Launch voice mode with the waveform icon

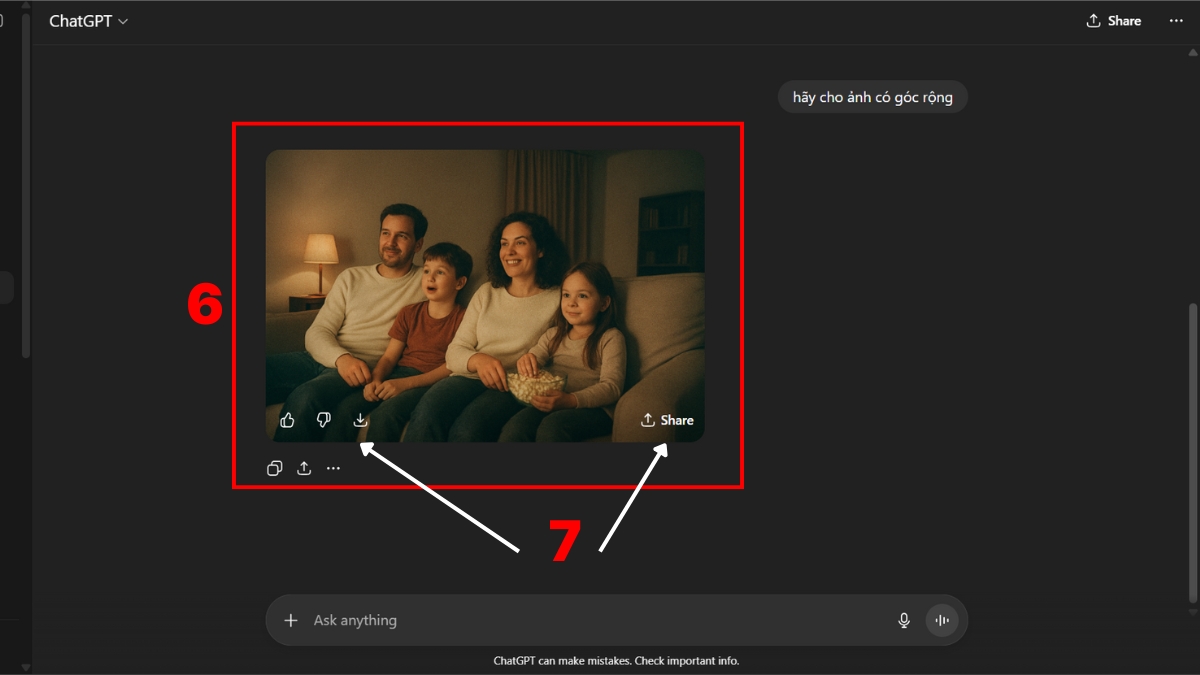click(941, 620)
